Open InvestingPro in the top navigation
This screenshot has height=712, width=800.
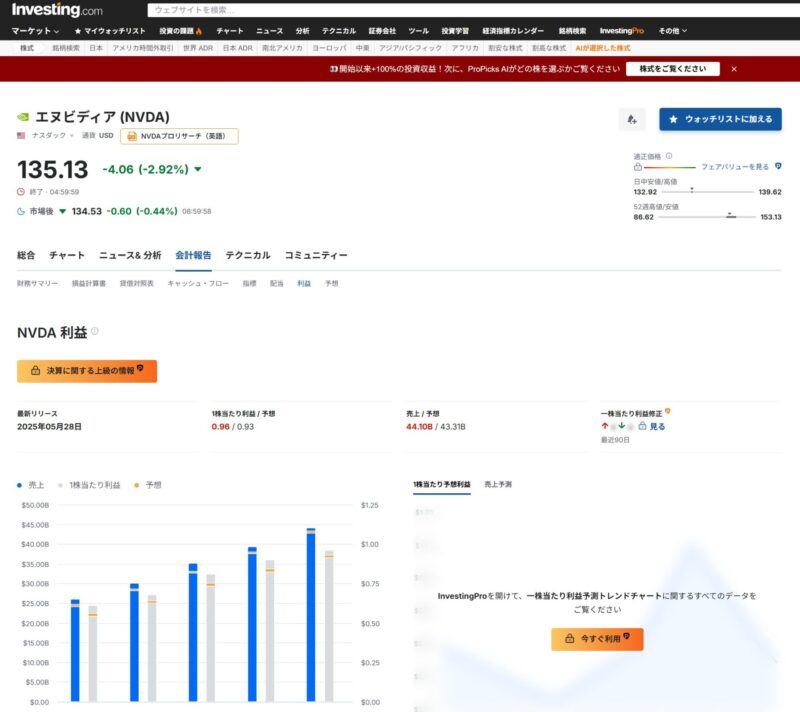tap(621, 31)
